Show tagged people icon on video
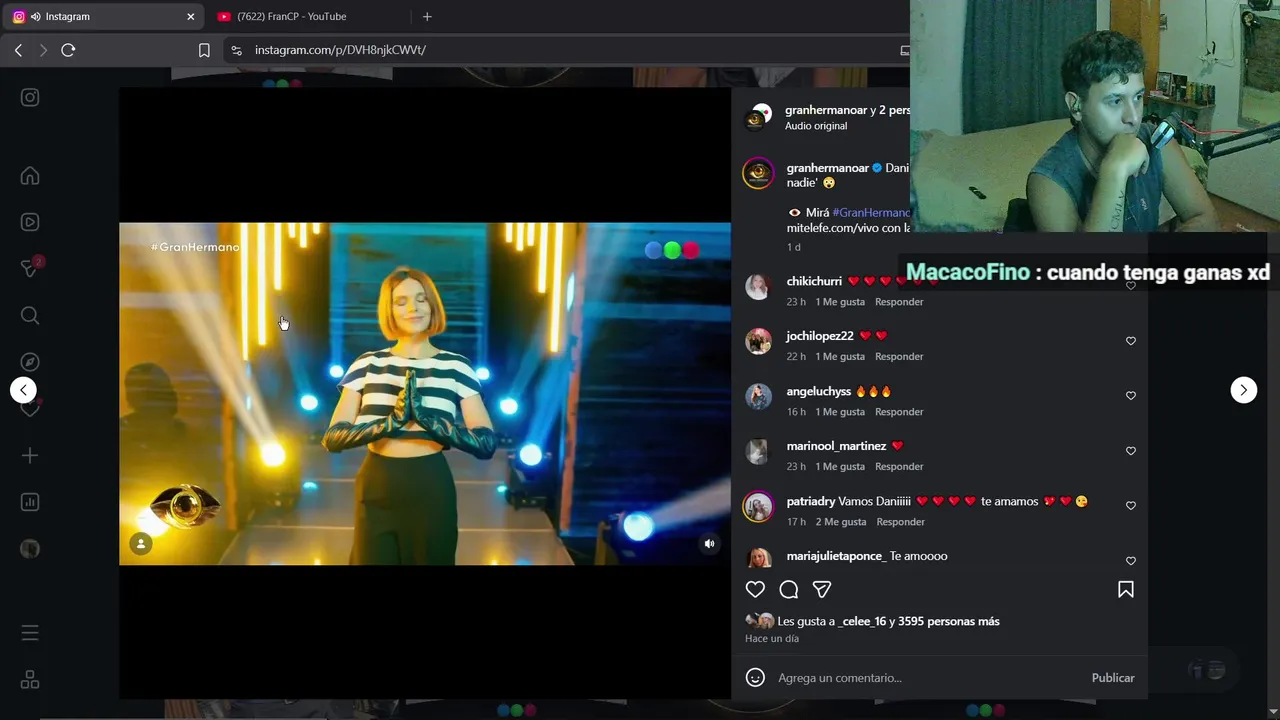Image resolution: width=1280 pixels, height=720 pixels. (x=141, y=544)
